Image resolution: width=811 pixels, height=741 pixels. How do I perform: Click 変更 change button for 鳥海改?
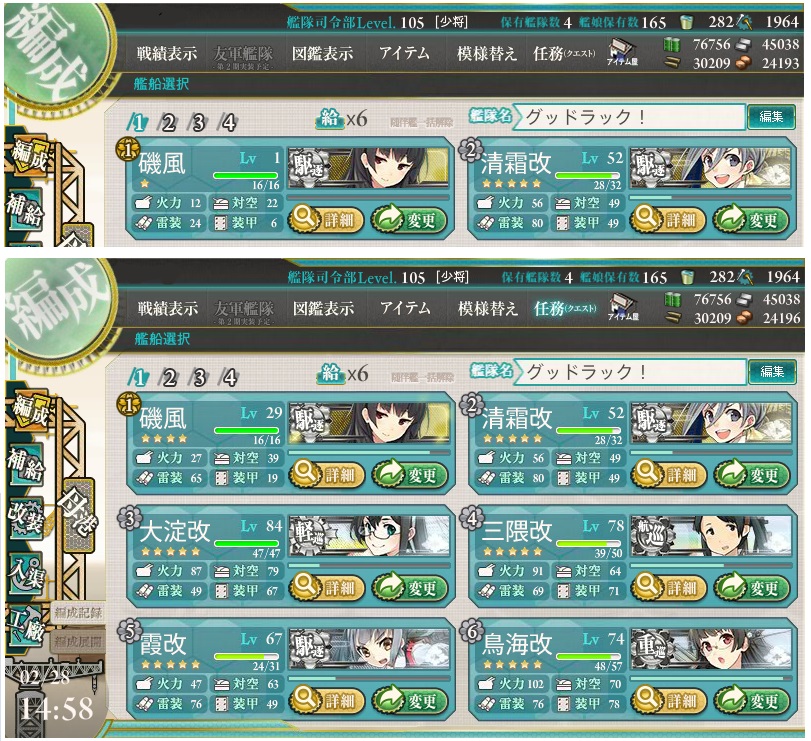tap(752, 700)
